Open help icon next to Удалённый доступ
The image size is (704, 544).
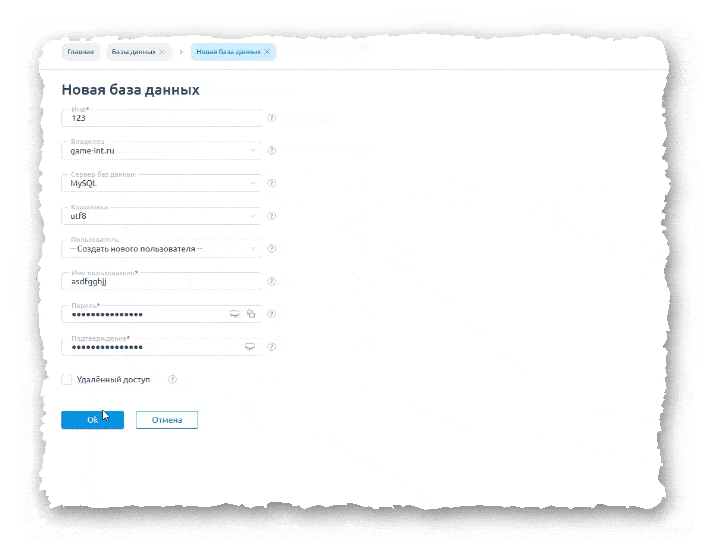point(172,379)
